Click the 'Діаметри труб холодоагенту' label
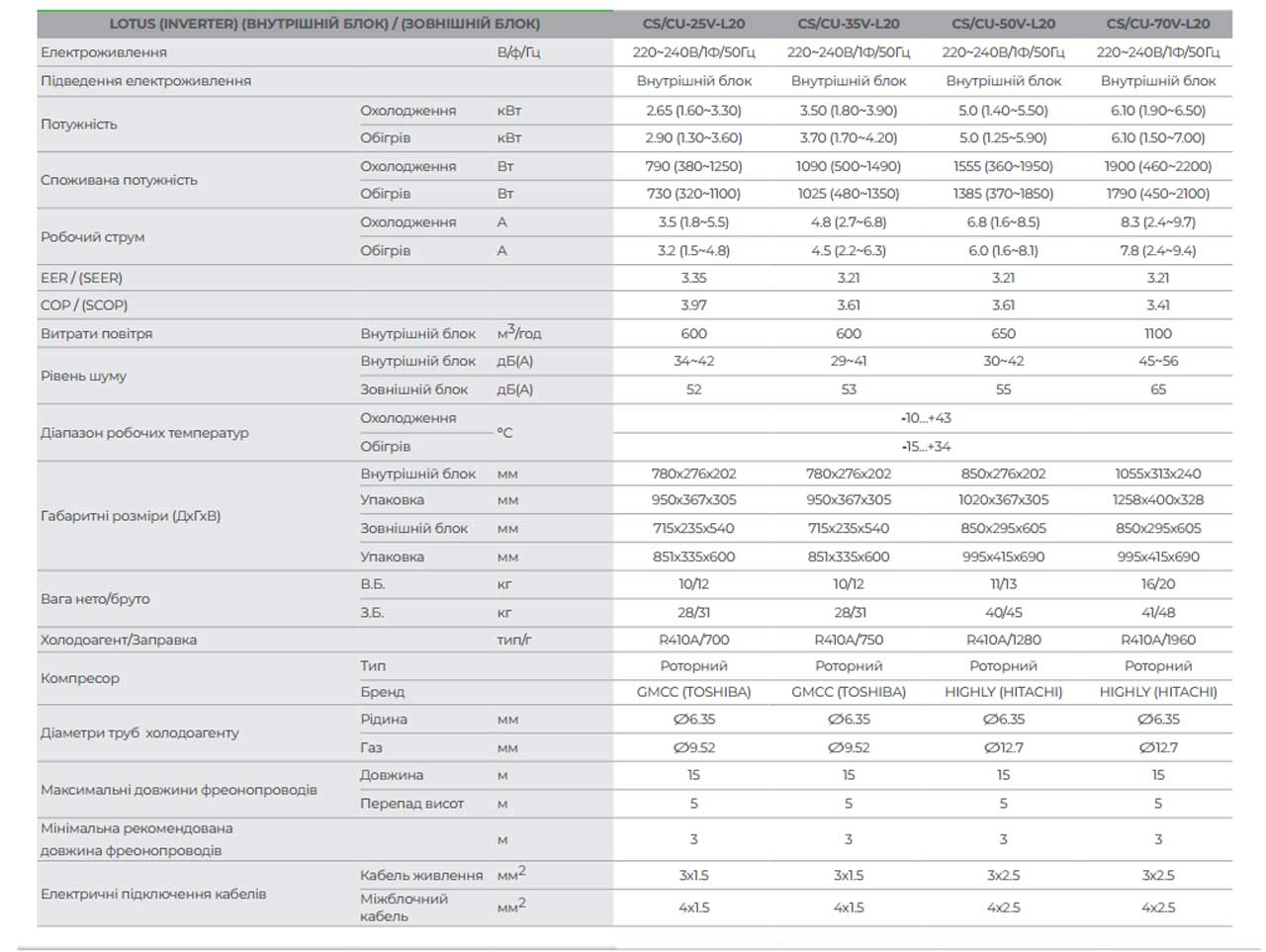 [139, 734]
